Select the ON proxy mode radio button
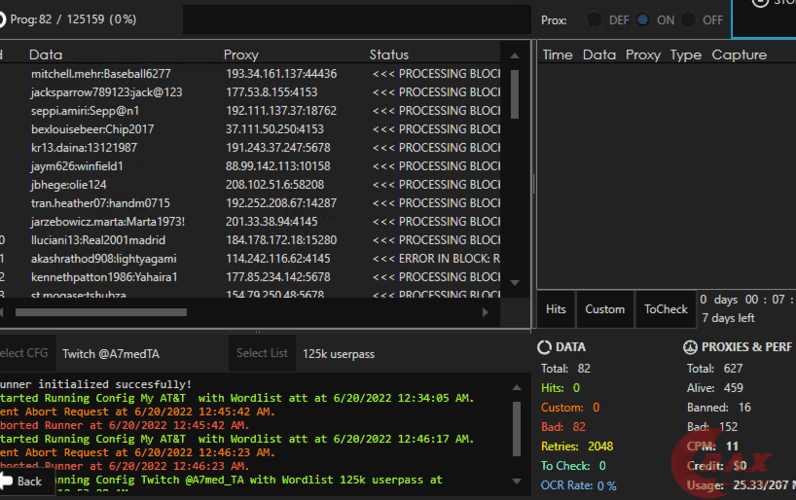Screen dimensions: 796x500 (x=642, y=20)
